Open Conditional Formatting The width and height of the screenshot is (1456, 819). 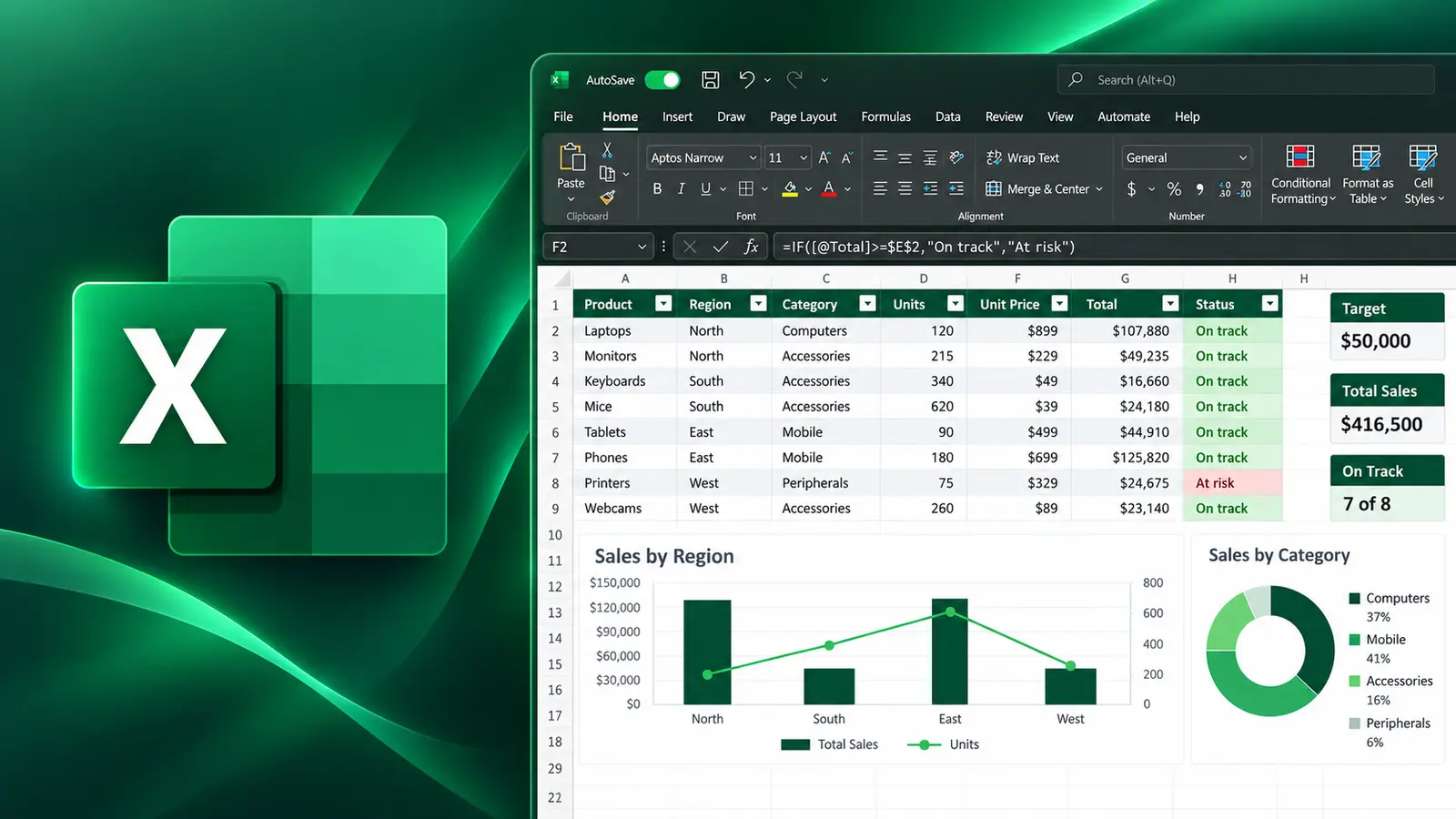point(1301,174)
